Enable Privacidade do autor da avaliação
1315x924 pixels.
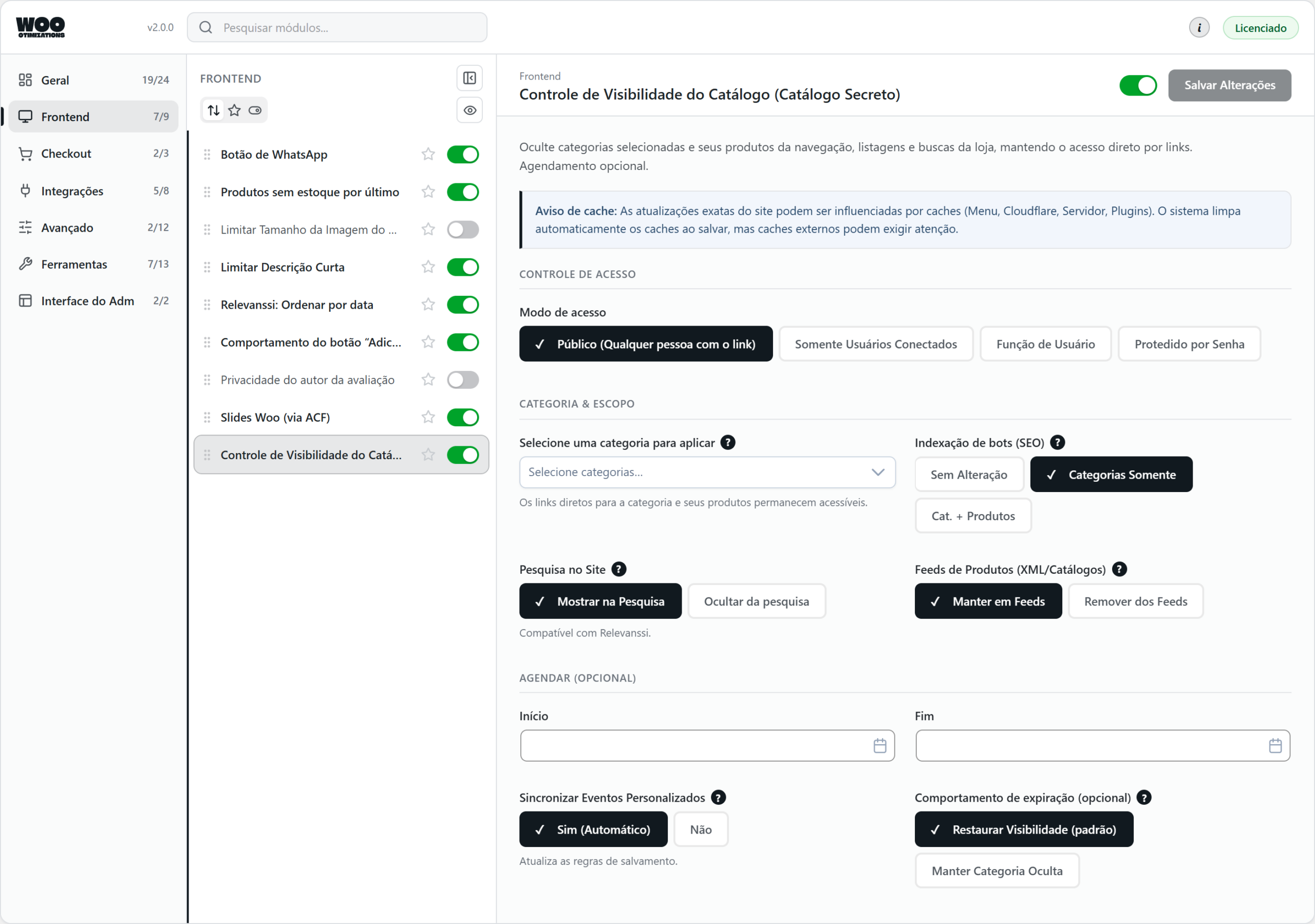tap(463, 380)
